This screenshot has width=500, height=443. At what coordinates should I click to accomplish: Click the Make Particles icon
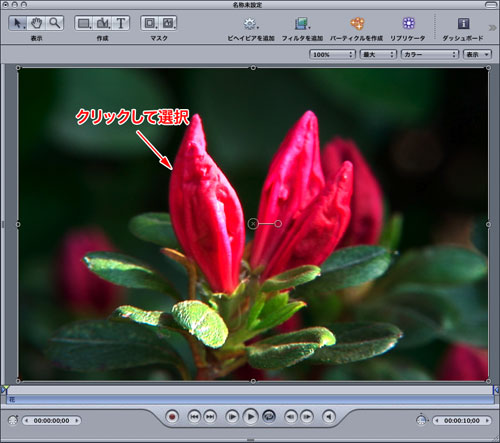[357, 23]
